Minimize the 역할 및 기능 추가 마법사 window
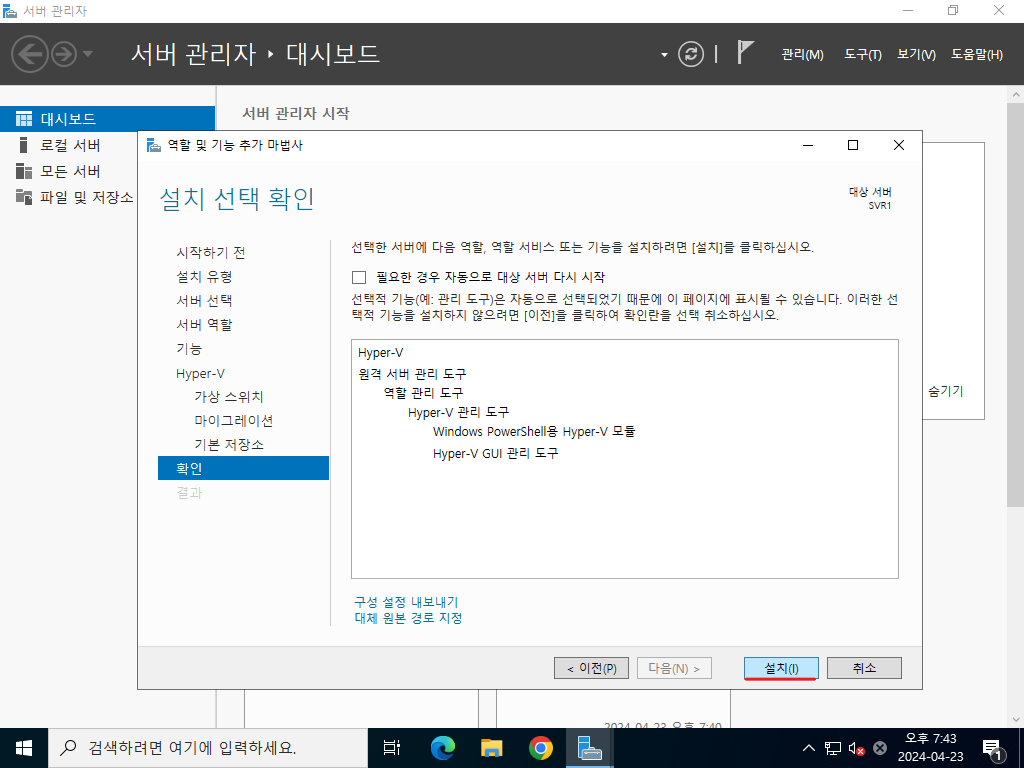This screenshot has width=1024, height=768. (808, 145)
